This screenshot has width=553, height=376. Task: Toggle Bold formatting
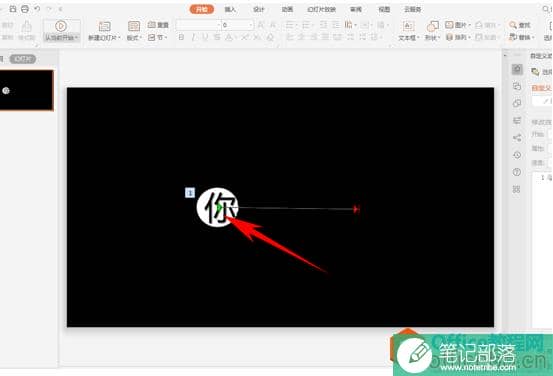click(x=181, y=37)
